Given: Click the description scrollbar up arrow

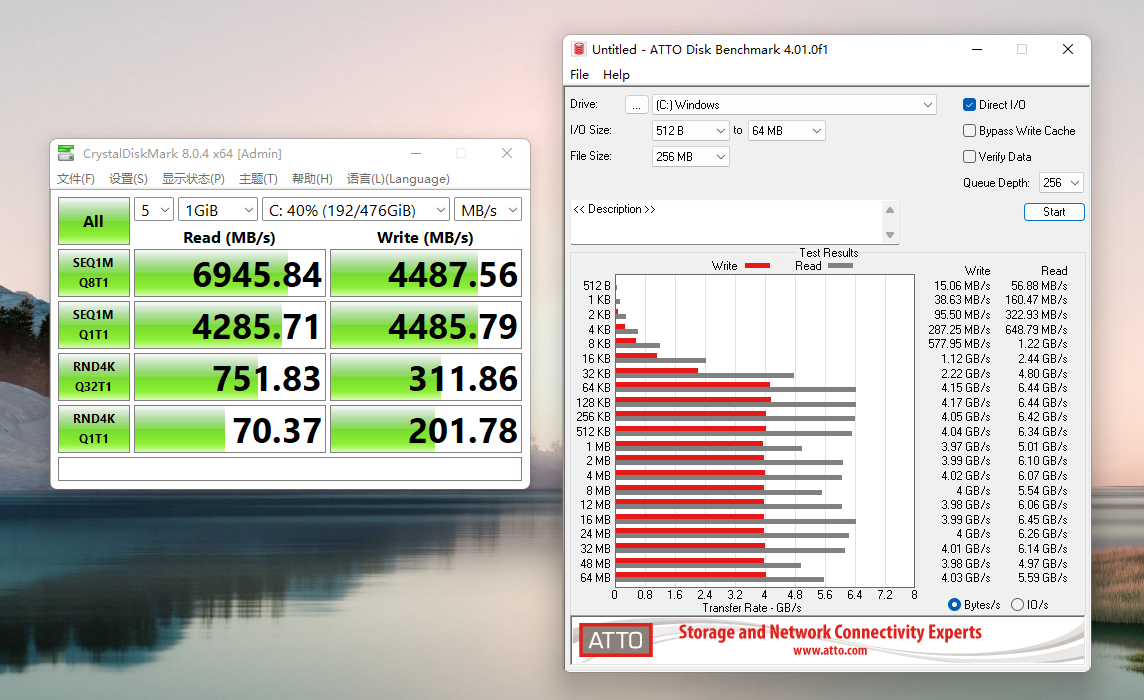Looking at the screenshot, I should tap(890, 209).
